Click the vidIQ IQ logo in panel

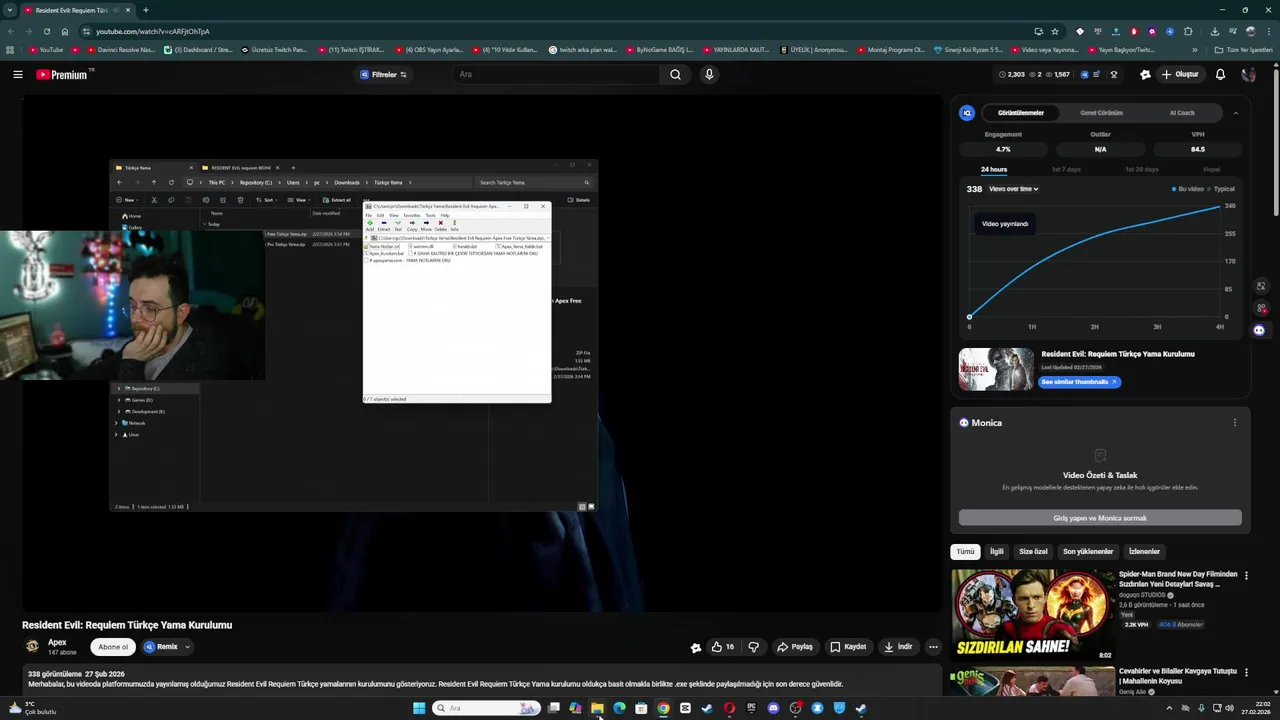pos(967,113)
